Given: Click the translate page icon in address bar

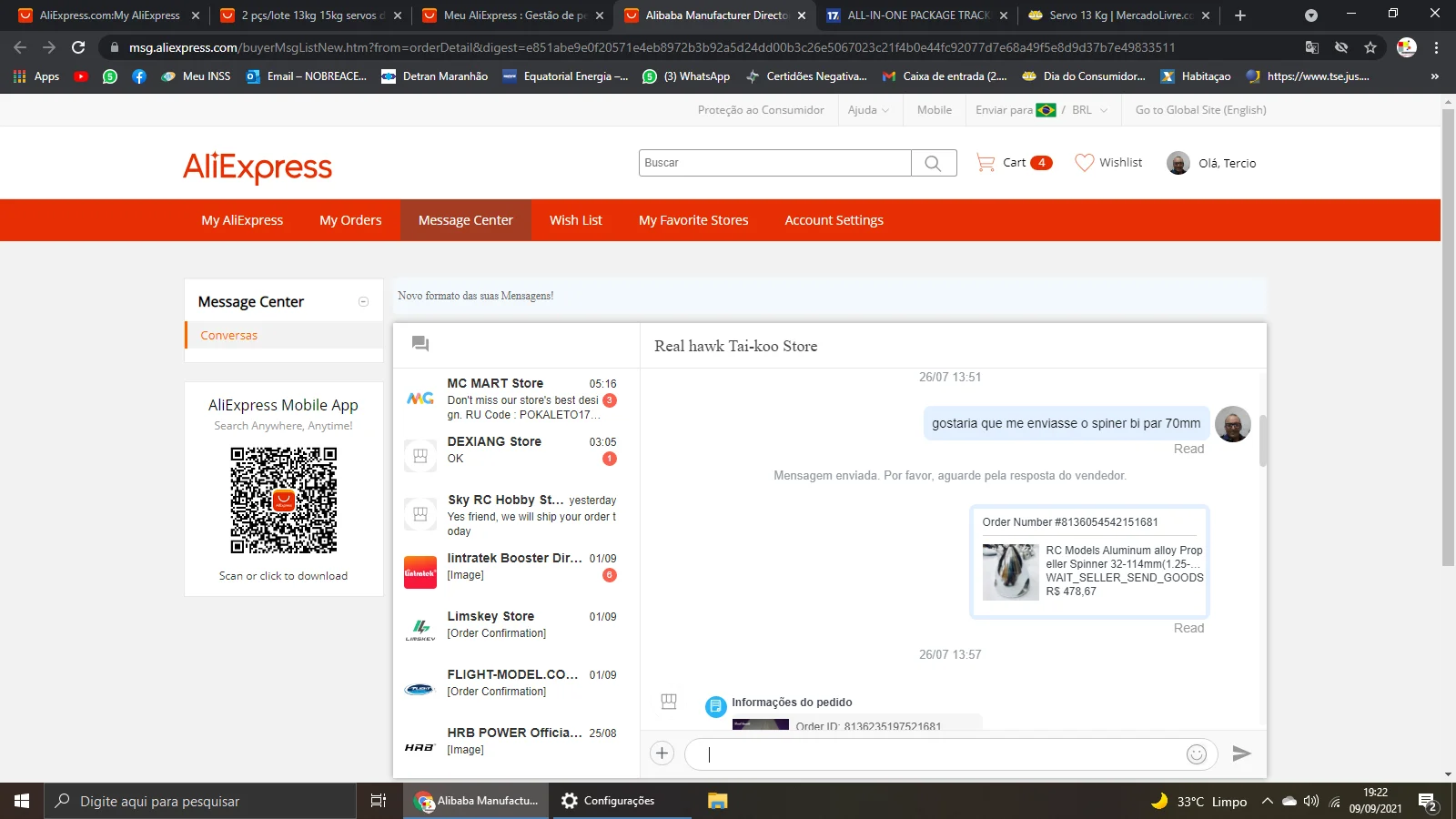Looking at the screenshot, I should pyautogui.click(x=1311, y=47).
